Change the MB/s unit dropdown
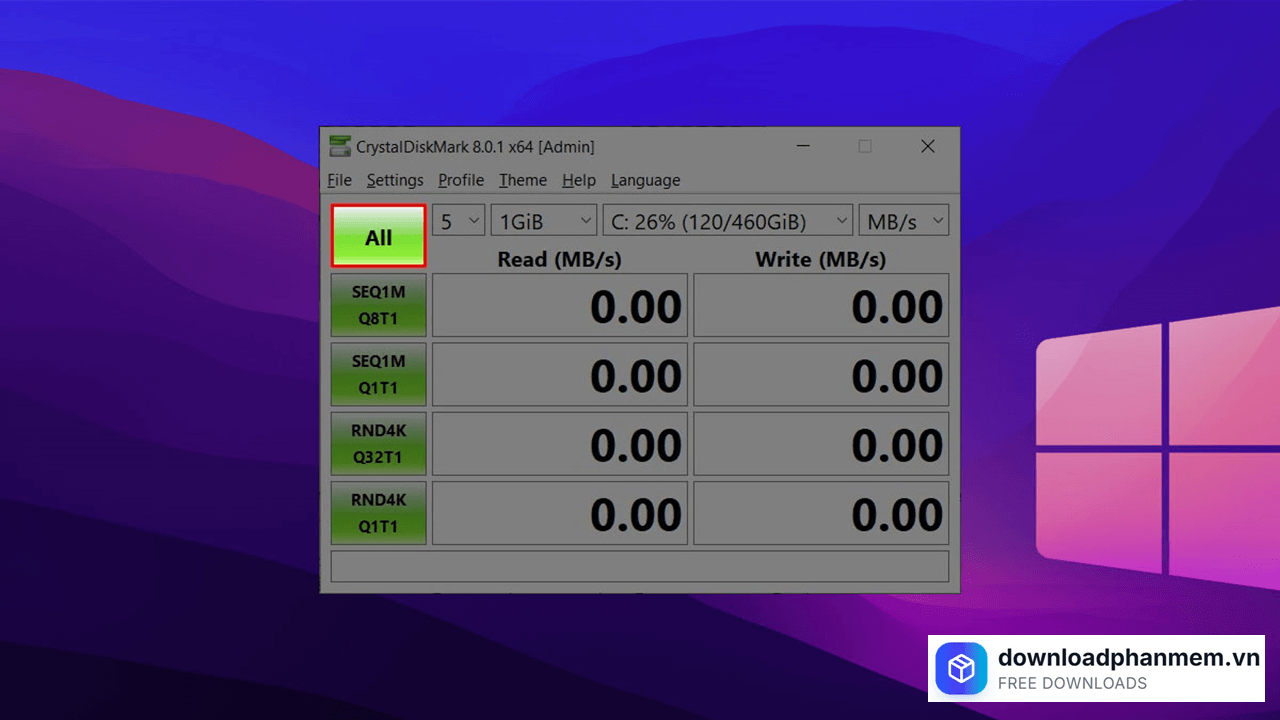The height and width of the screenshot is (720, 1280). click(903, 221)
